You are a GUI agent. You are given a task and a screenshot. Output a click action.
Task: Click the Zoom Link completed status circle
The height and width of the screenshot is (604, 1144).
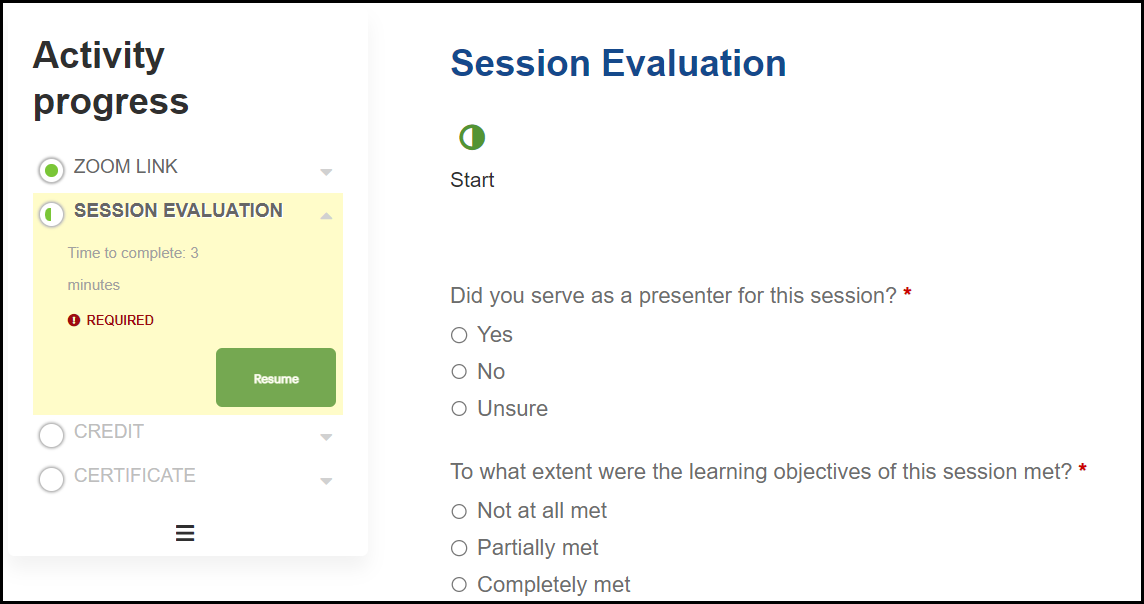pyautogui.click(x=51, y=171)
